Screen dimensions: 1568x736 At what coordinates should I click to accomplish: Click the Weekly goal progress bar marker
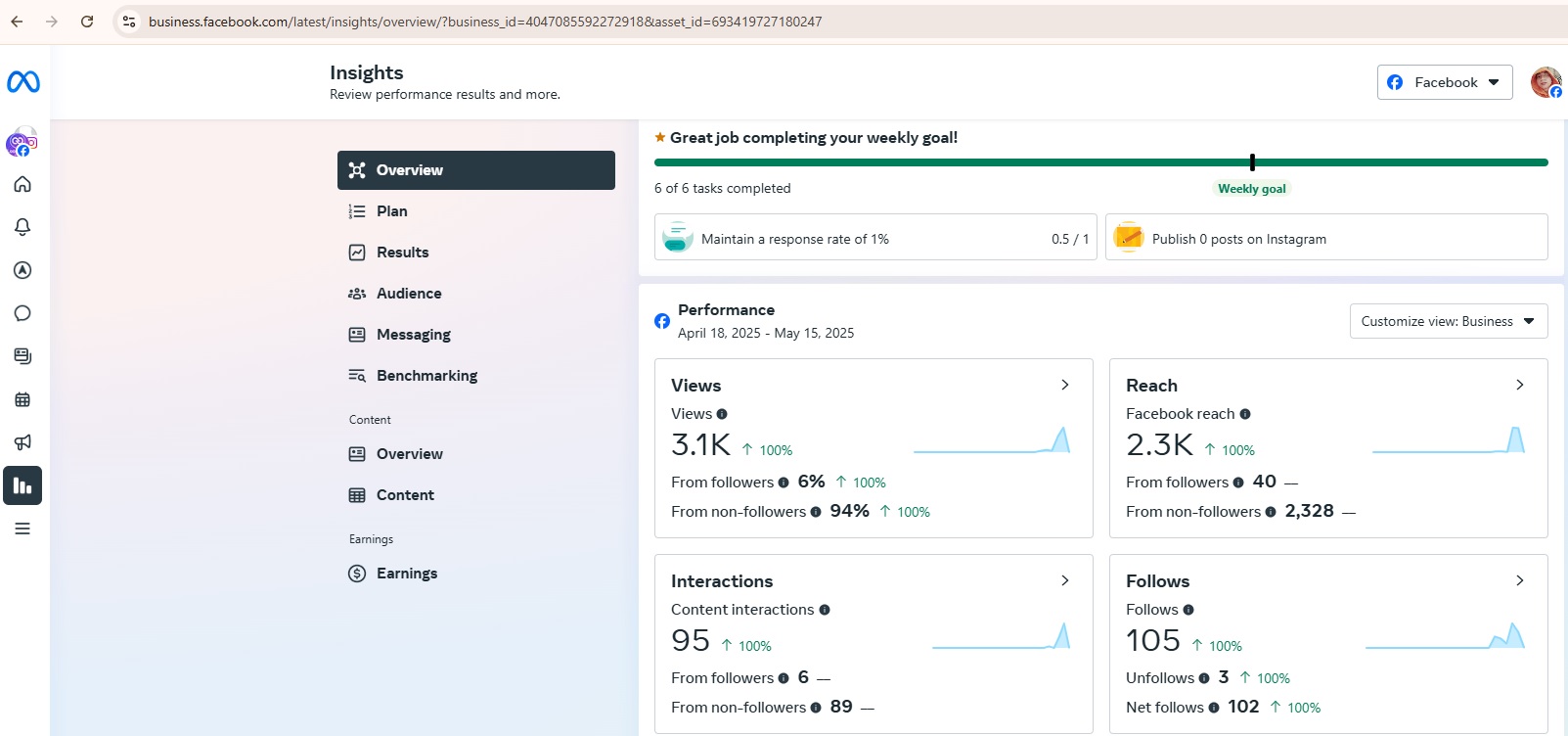(1252, 162)
